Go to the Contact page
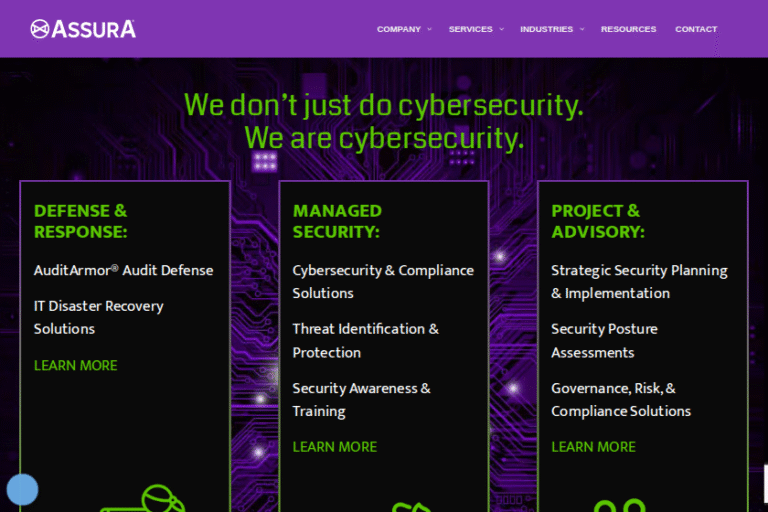Screen dimensions: 768x512 tap(696, 29)
